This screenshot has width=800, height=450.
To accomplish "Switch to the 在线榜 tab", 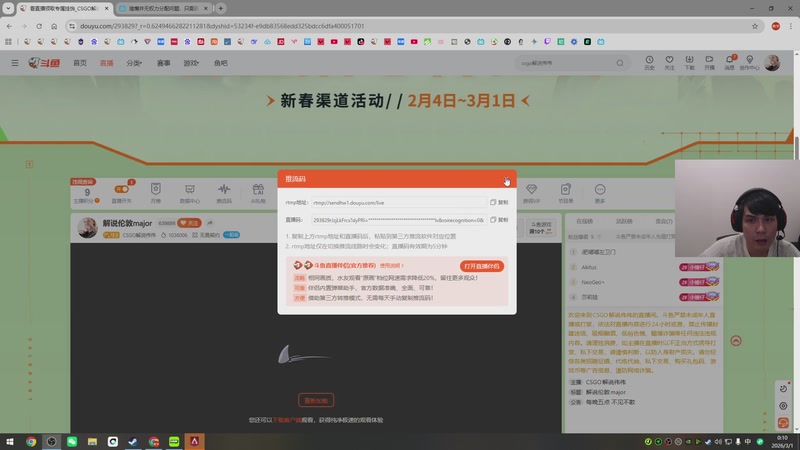I will point(584,221).
